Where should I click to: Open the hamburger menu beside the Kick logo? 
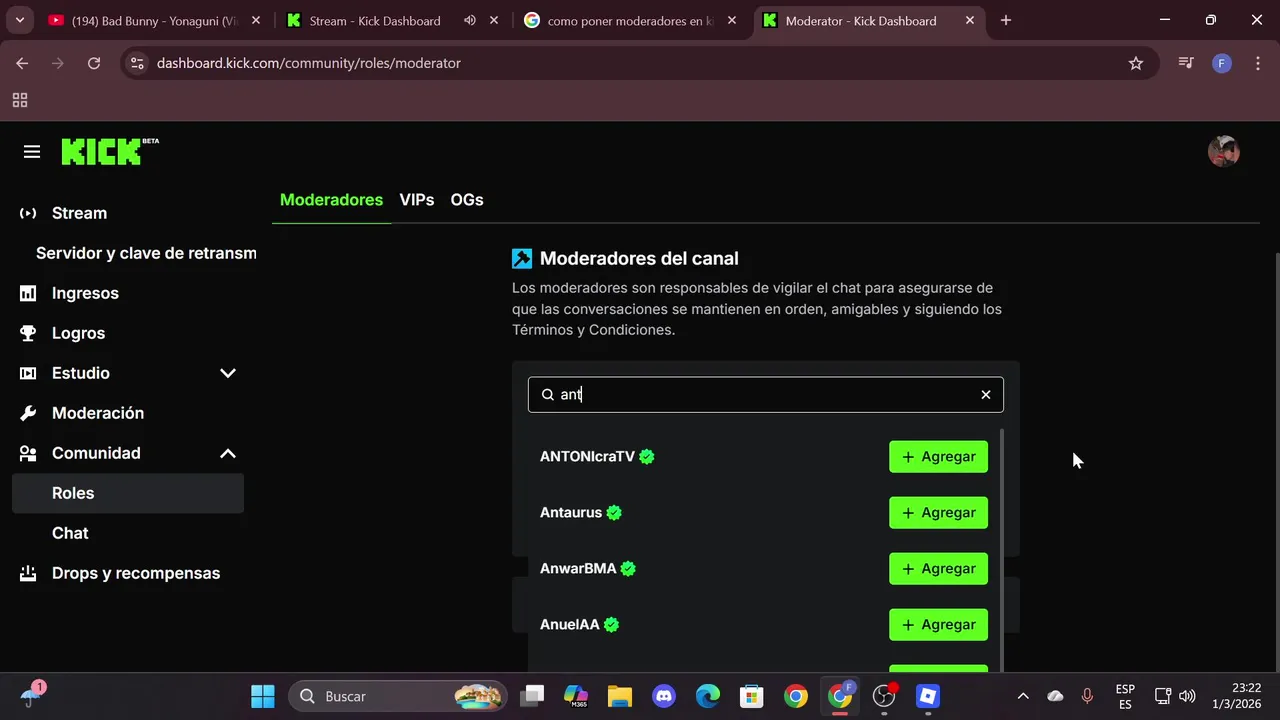click(32, 152)
